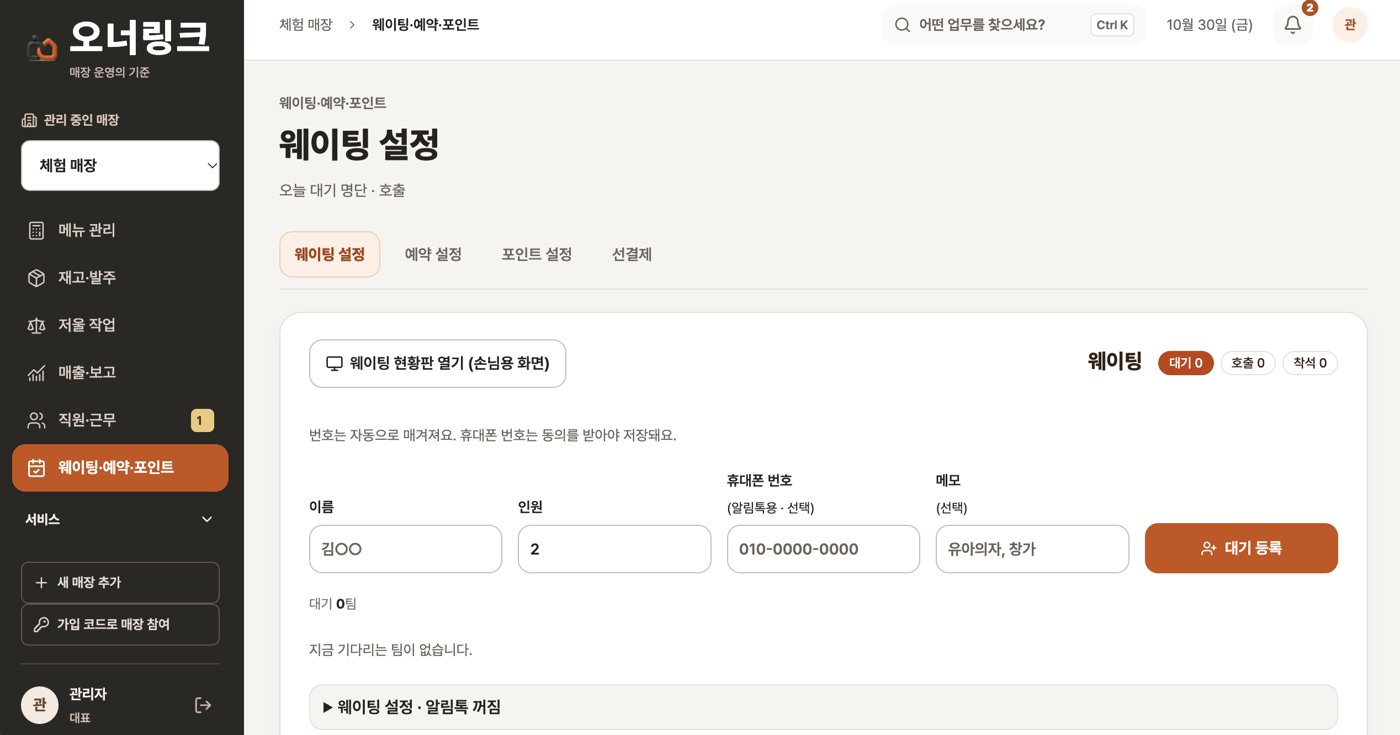This screenshot has width=1400, height=735.
Task: Click the key icon in 가입 코드로 매장 참여
Action: tap(41, 624)
